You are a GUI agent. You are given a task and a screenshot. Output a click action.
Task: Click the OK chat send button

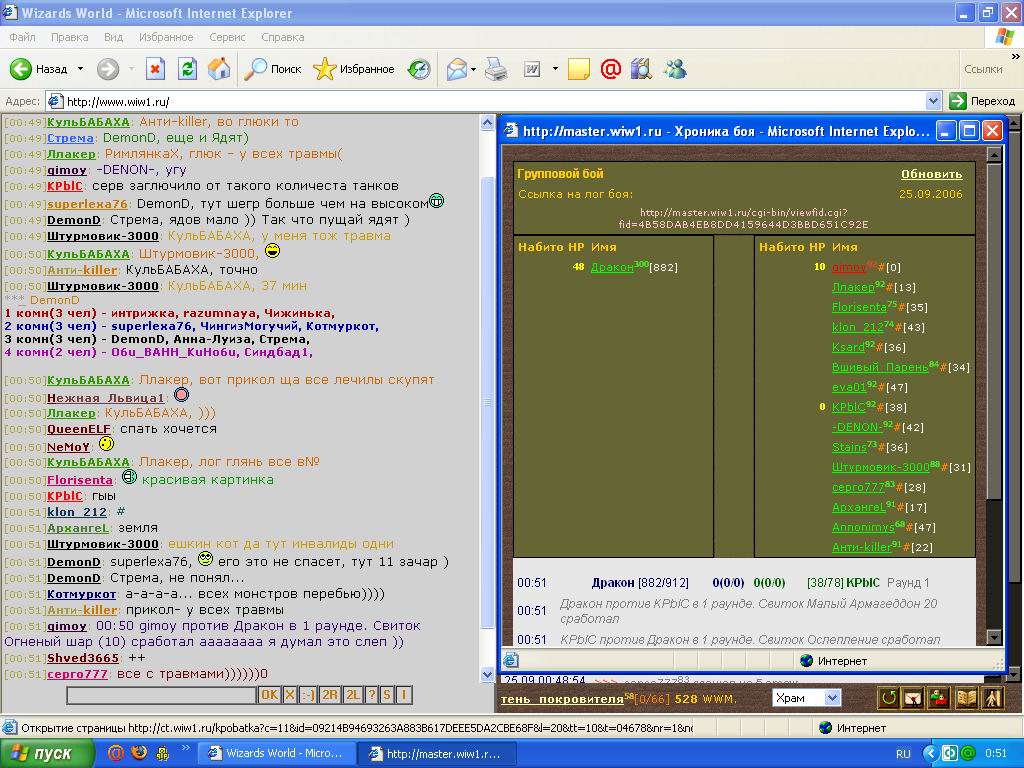(x=269, y=695)
